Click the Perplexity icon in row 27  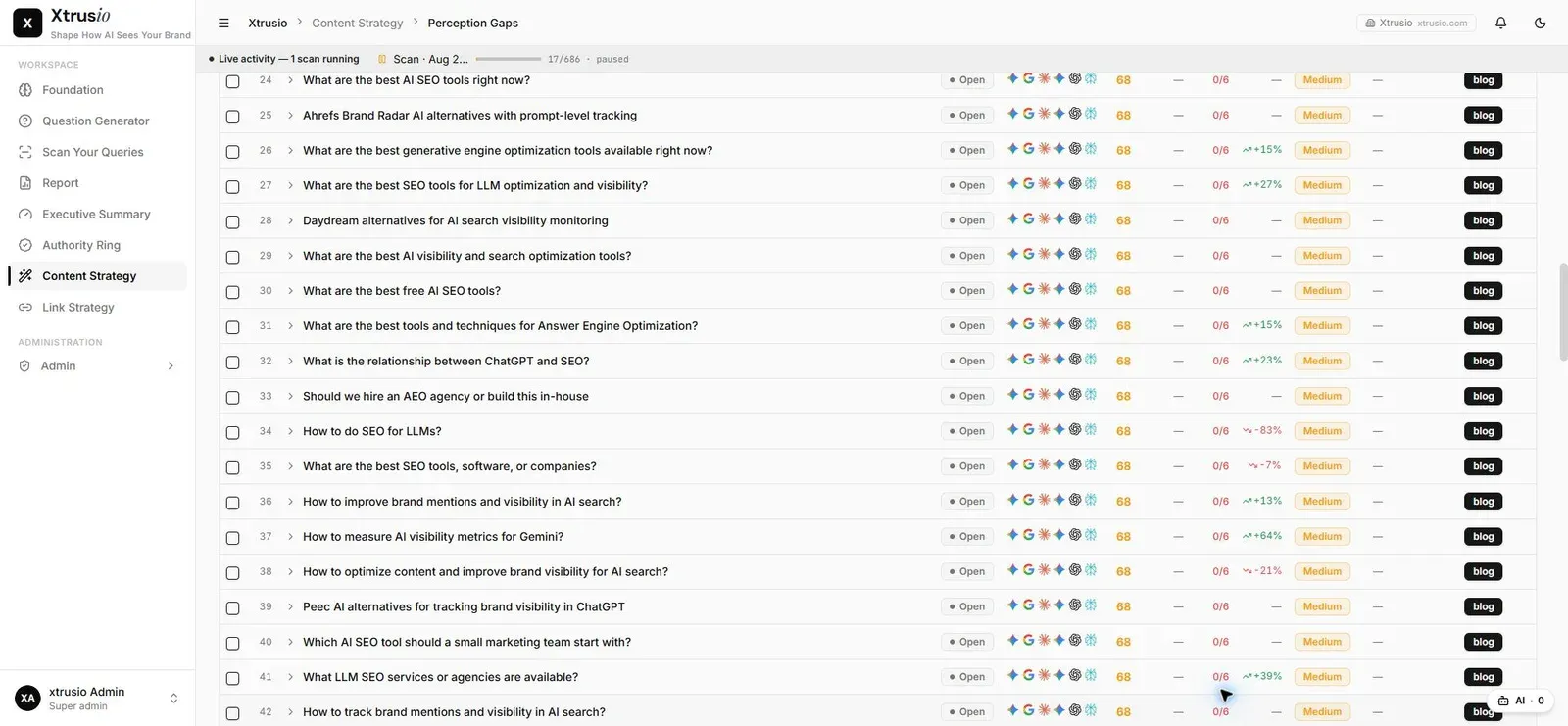pyautogui.click(x=1091, y=184)
